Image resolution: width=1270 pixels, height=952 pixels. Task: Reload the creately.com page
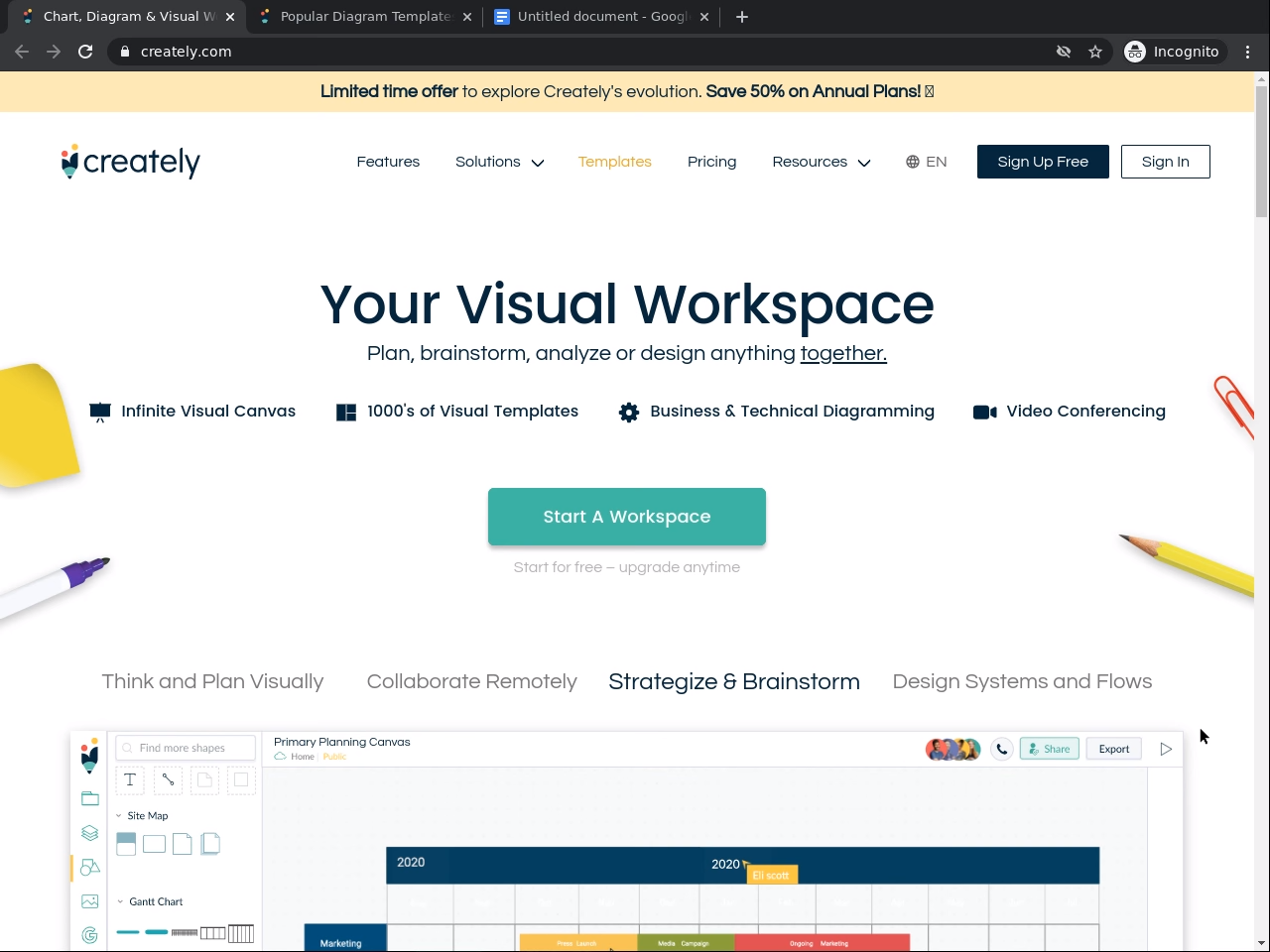pos(85,52)
